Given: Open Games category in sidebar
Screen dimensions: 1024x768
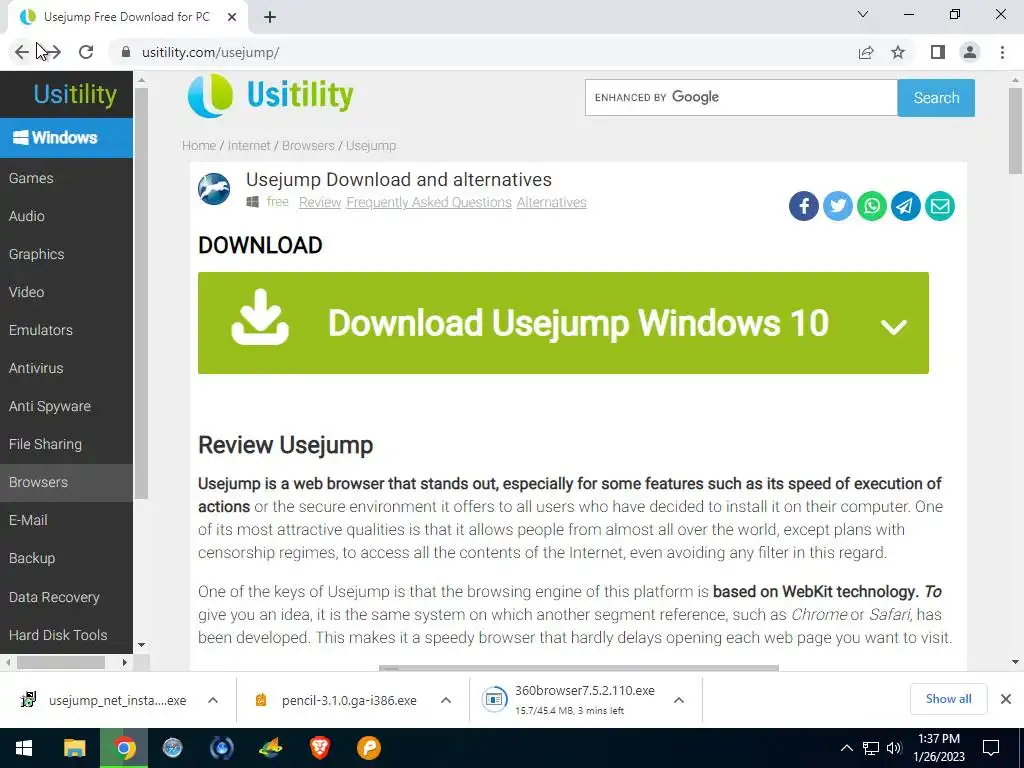Looking at the screenshot, I should click(x=66, y=178).
